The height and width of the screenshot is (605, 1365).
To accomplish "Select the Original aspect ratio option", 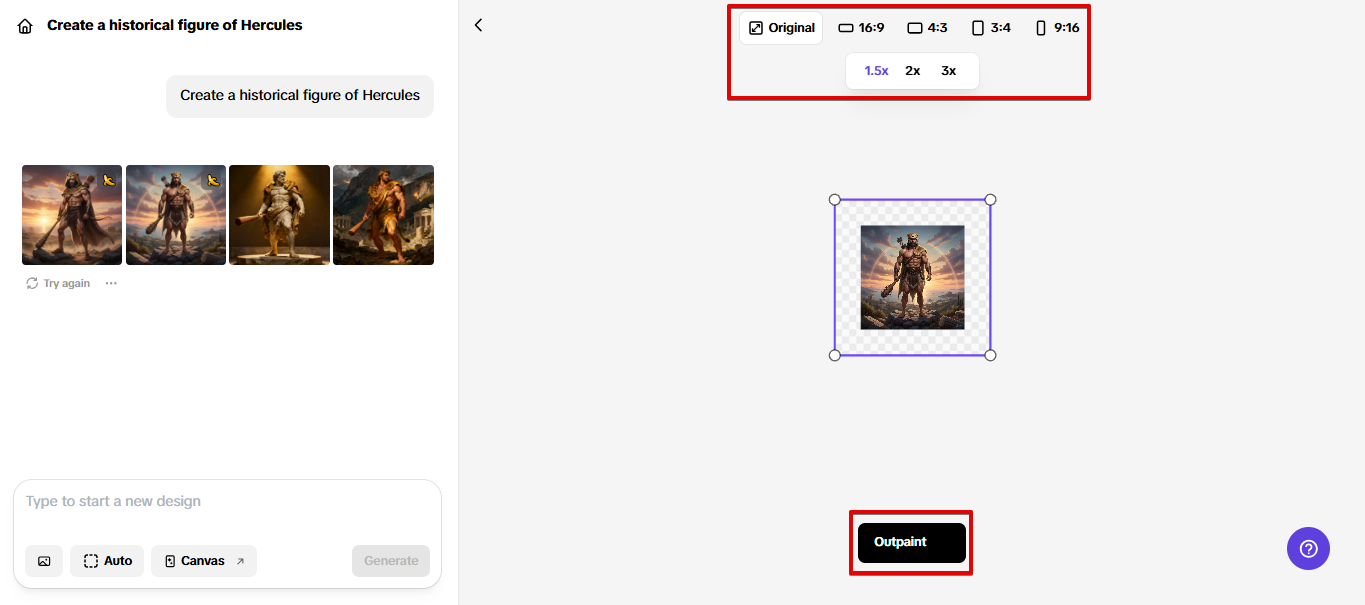I will point(781,28).
